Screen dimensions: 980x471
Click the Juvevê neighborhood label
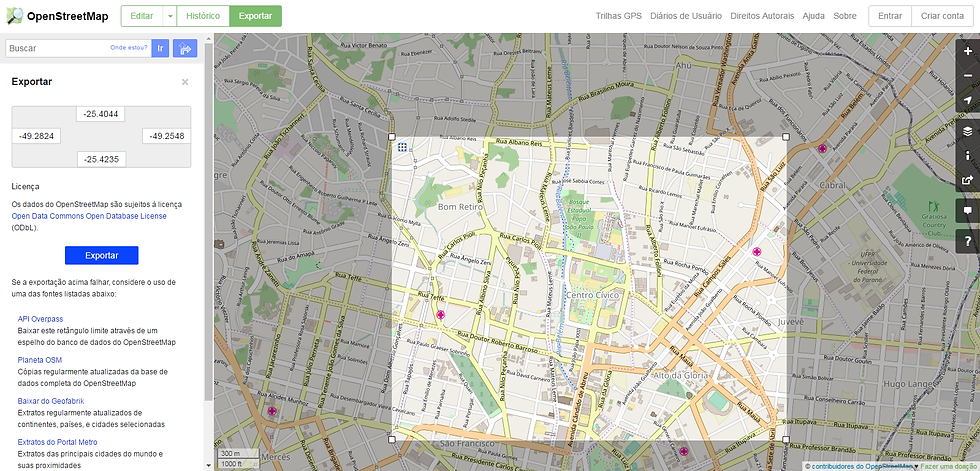[x=791, y=321]
